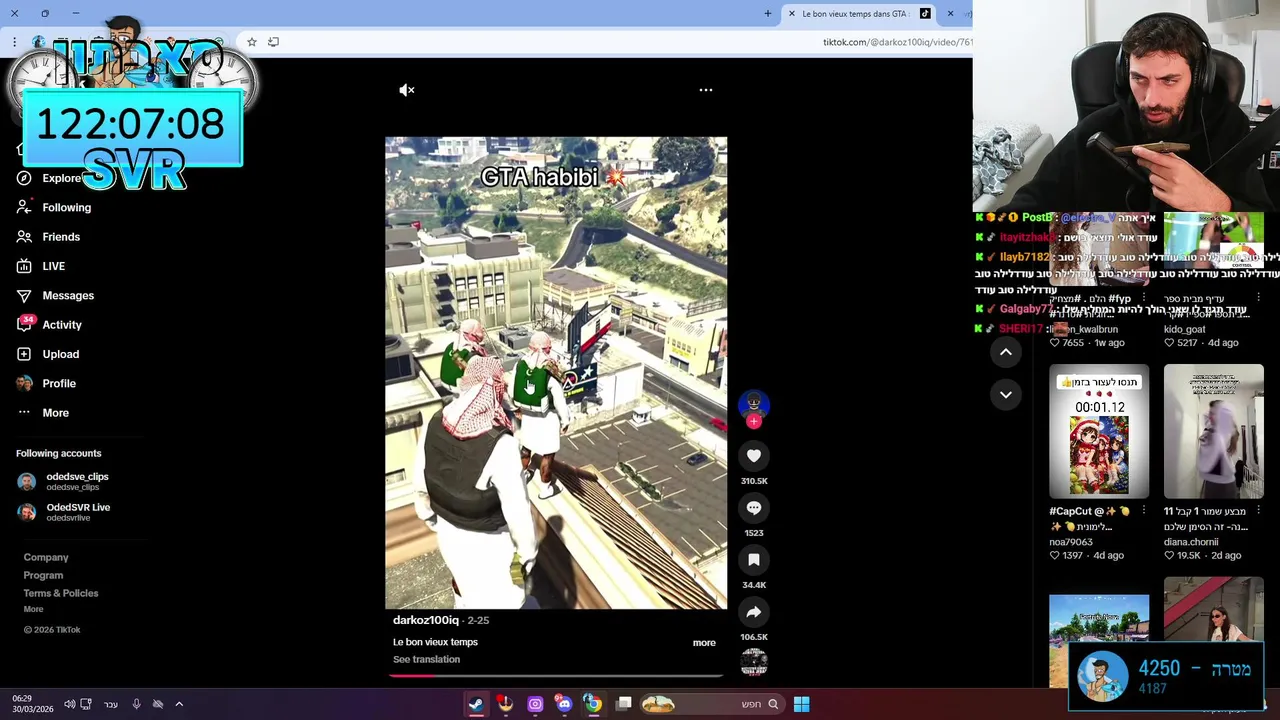Open Friends in the sidebar
Viewport: 1280px width, 720px height.
(x=61, y=237)
